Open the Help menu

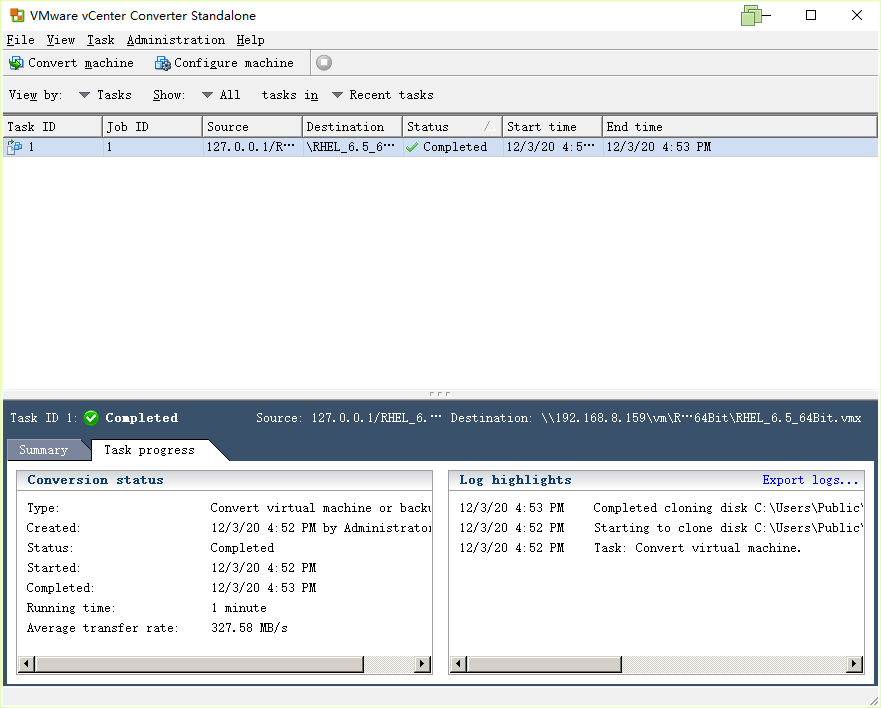click(x=251, y=40)
